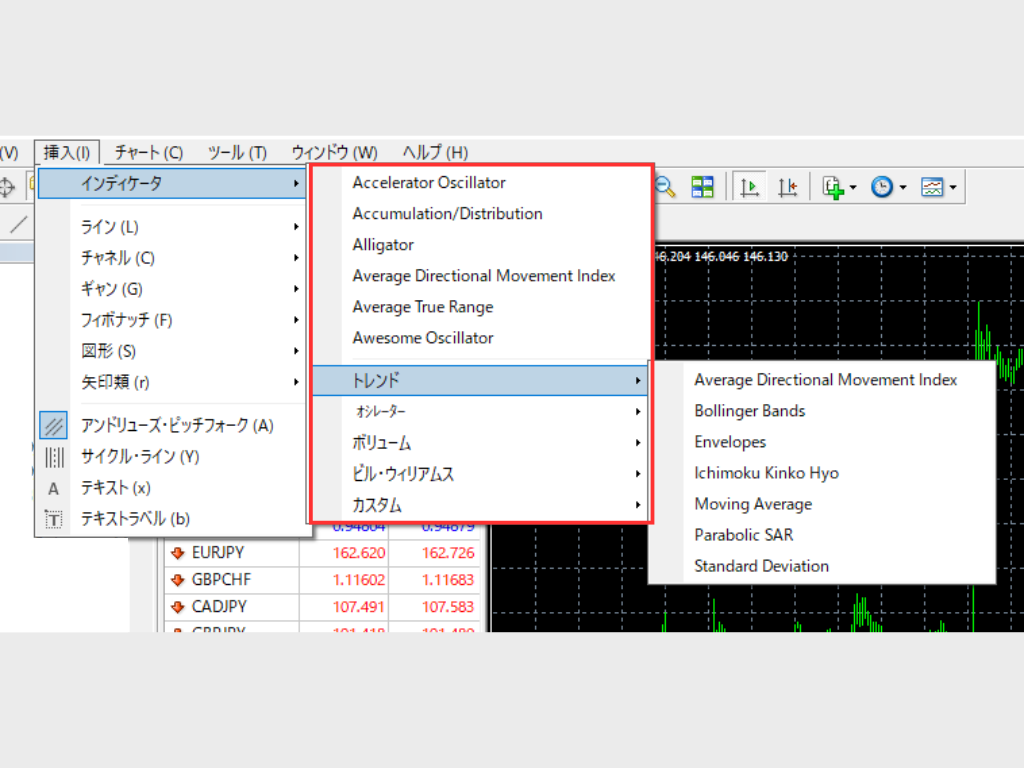
Task: Toggle the auto scroll chart icon
Action: 750,187
